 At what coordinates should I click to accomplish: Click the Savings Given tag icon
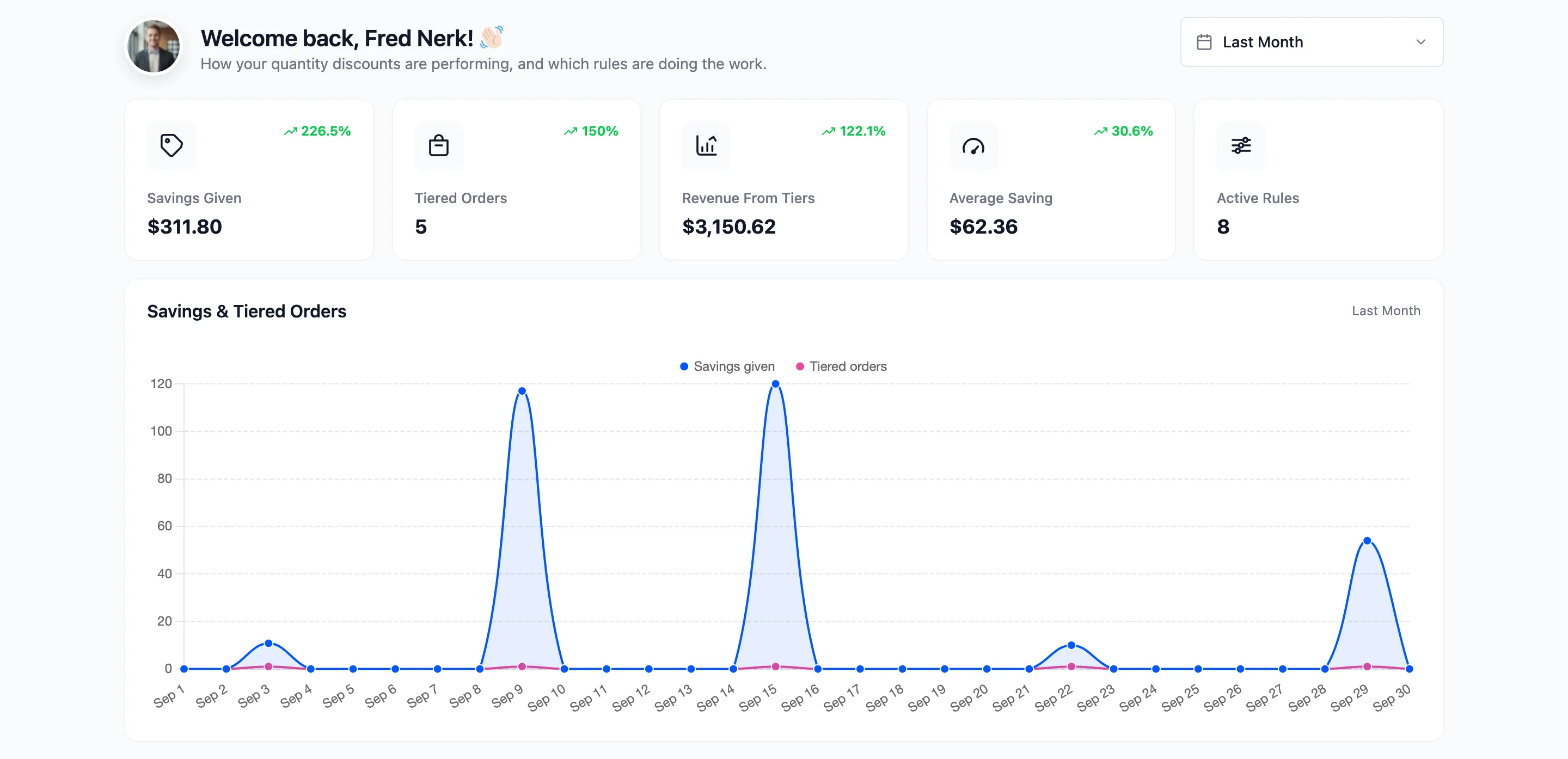click(x=171, y=145)
